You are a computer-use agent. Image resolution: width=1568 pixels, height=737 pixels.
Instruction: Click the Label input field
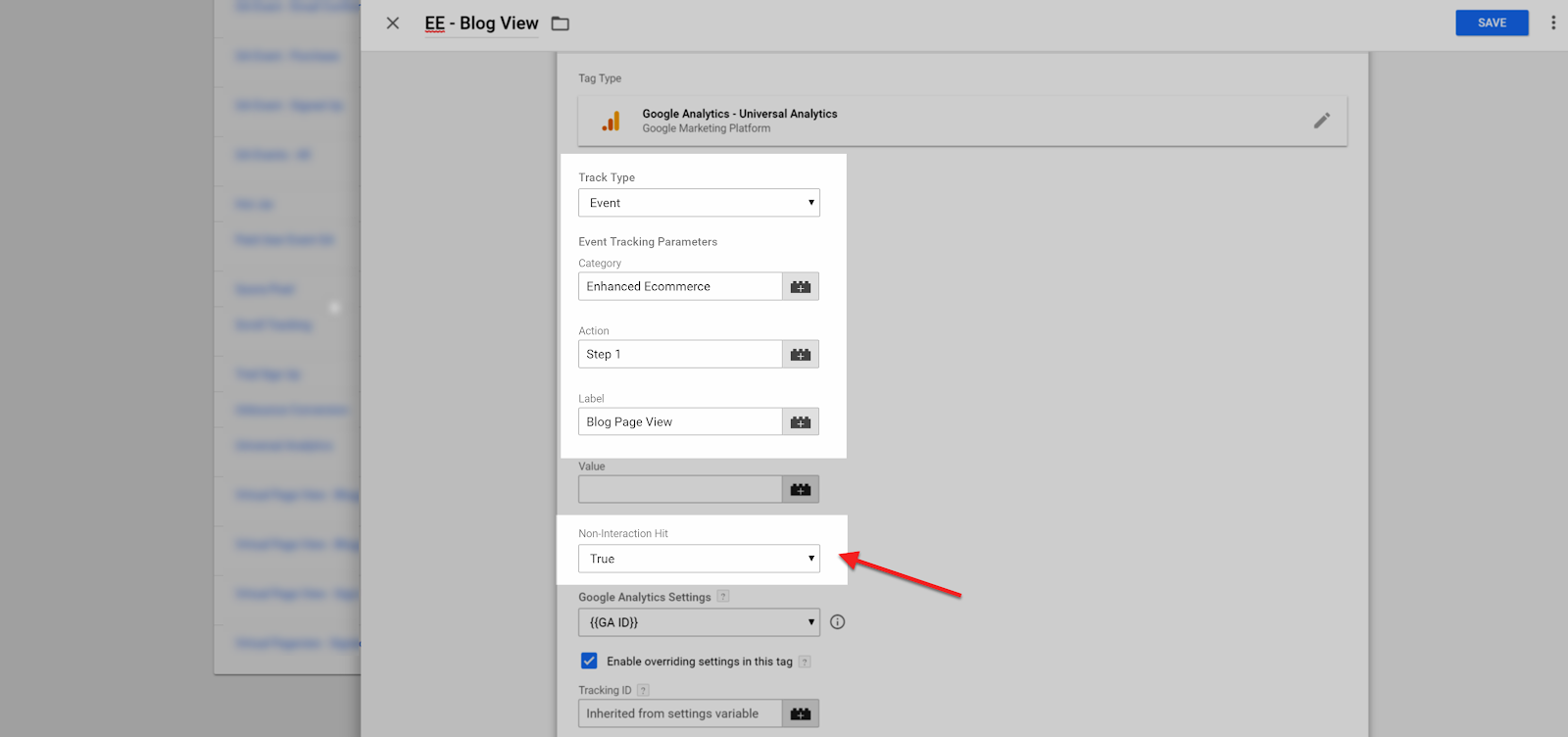(680, 421)
